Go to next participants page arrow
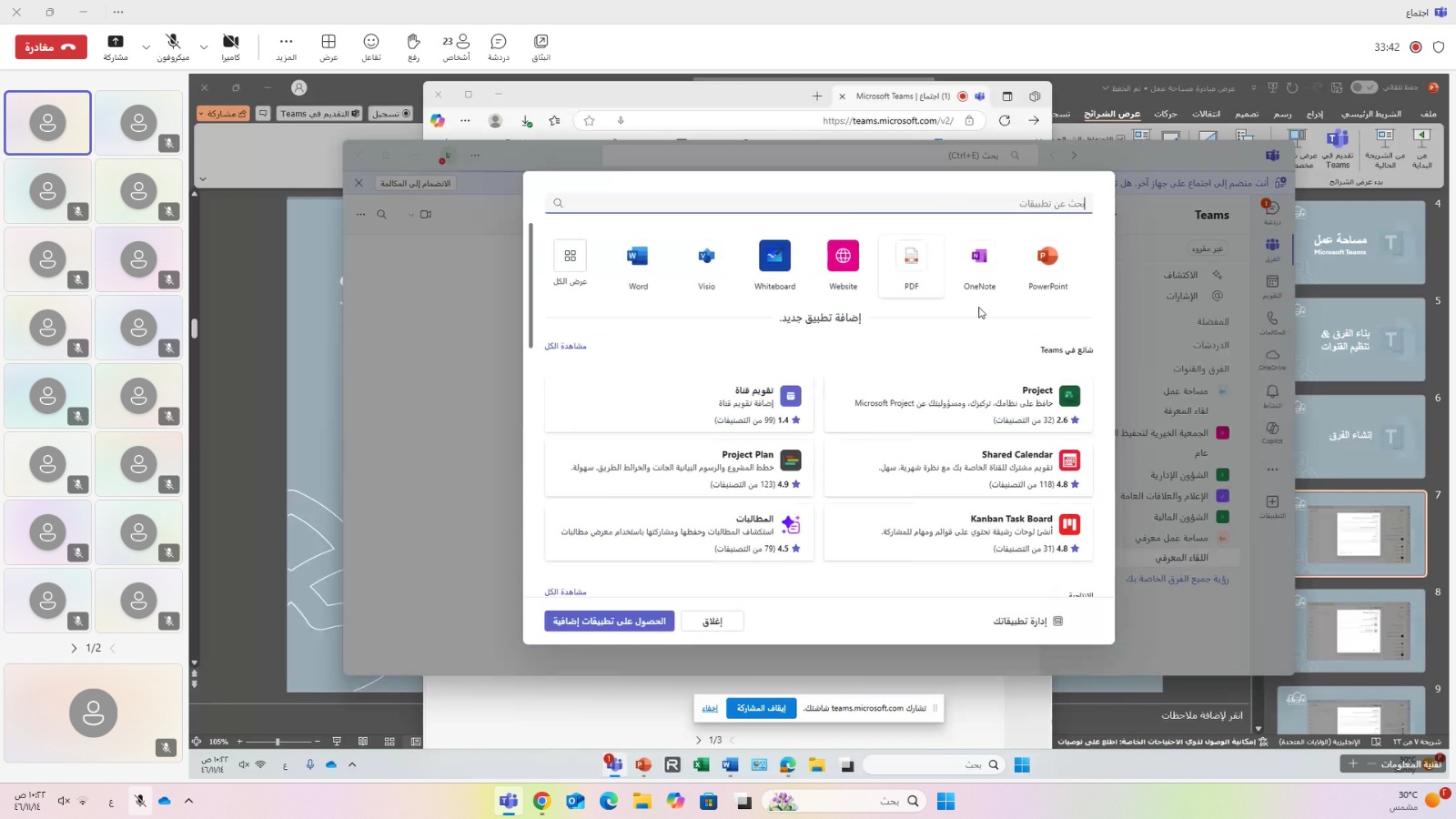The image size is (1456, 819). pyautogui.click(x=75, y=648)
